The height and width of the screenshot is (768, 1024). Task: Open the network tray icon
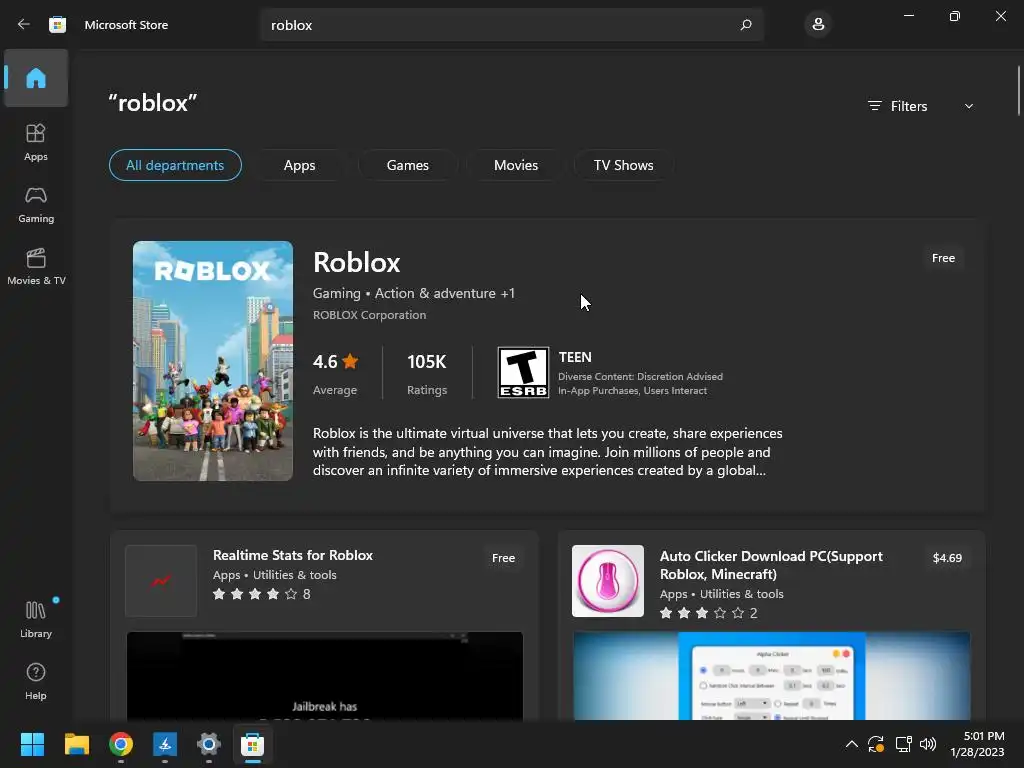point(903,744)
